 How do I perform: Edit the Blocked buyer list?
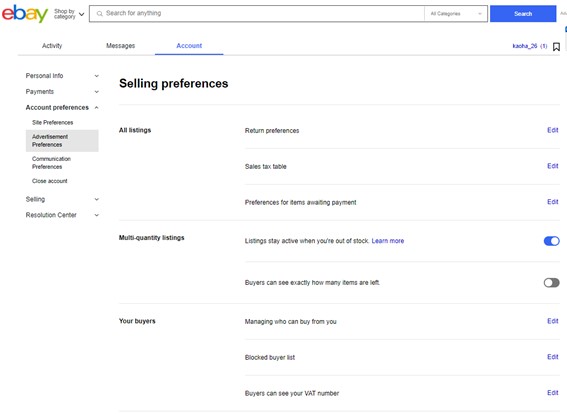553,357
